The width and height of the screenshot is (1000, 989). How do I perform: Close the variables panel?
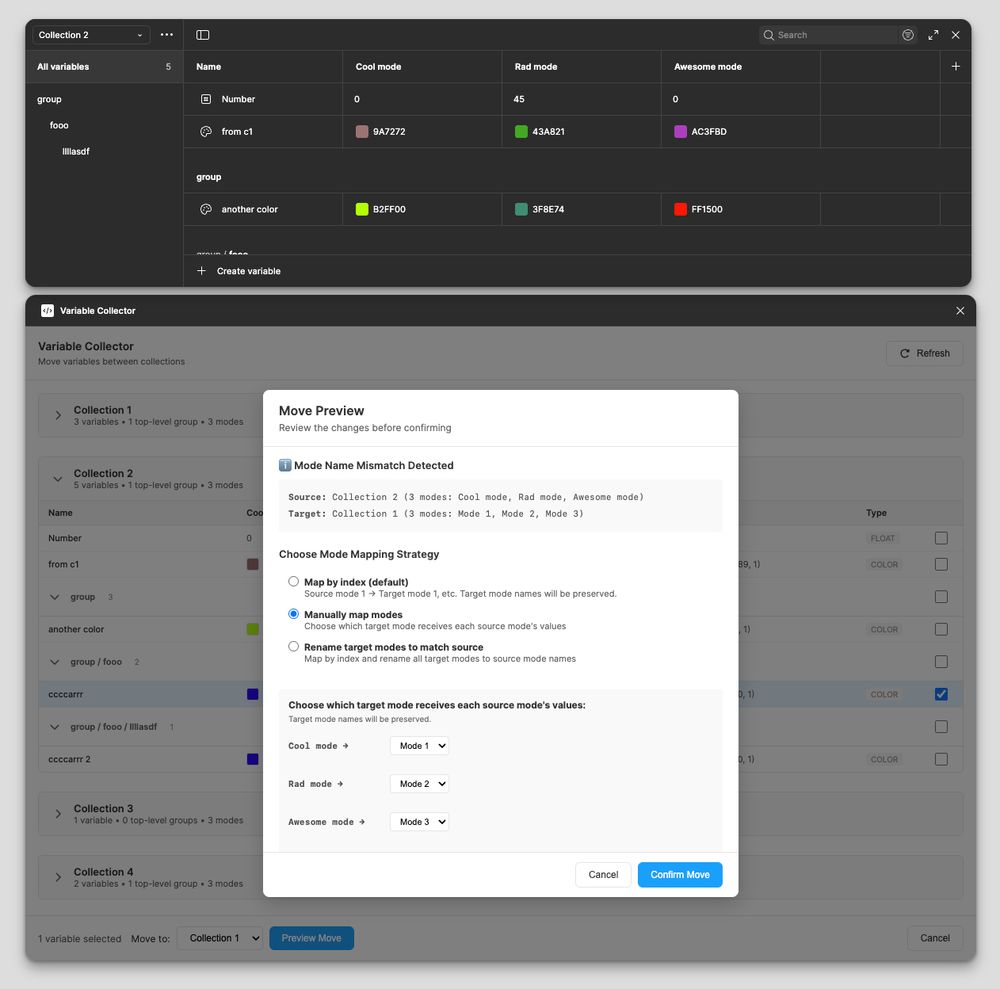click(955, 35)
